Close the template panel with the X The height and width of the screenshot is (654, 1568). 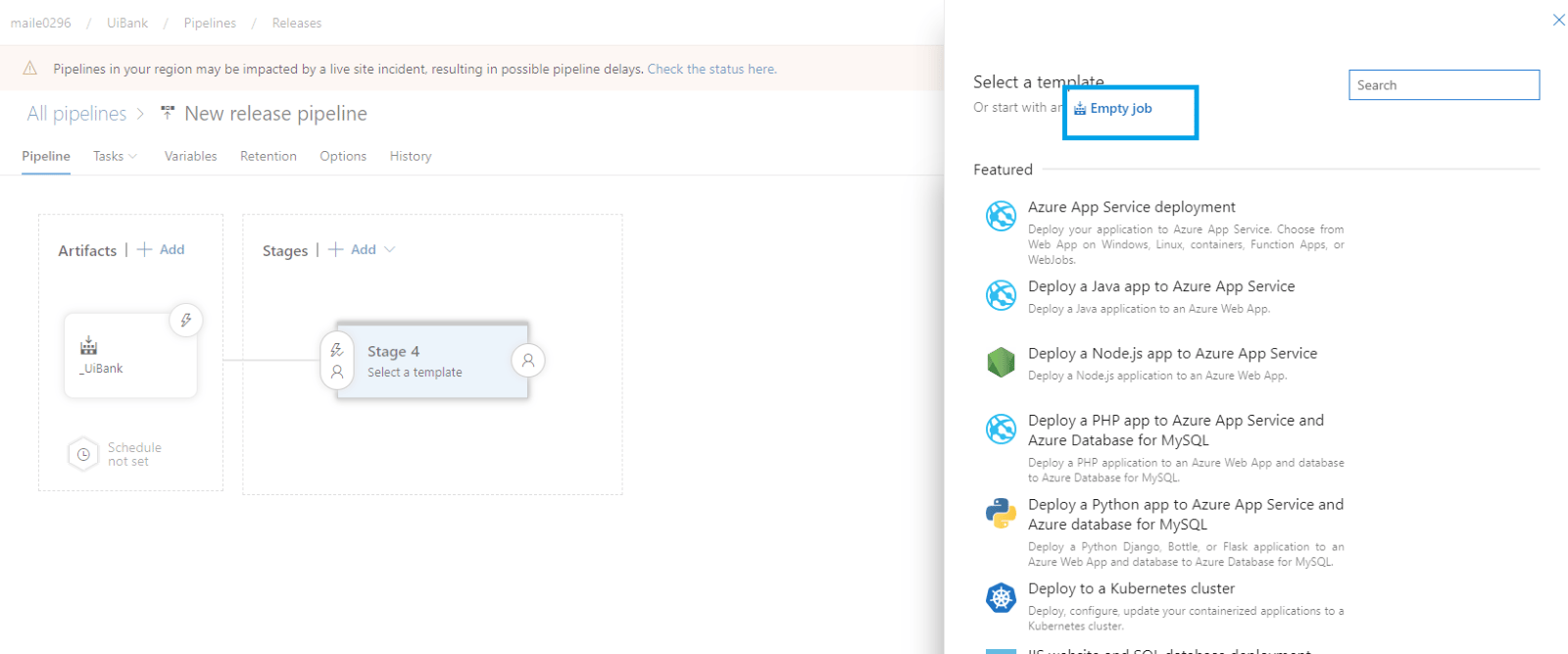click(x=1558, y=20)
